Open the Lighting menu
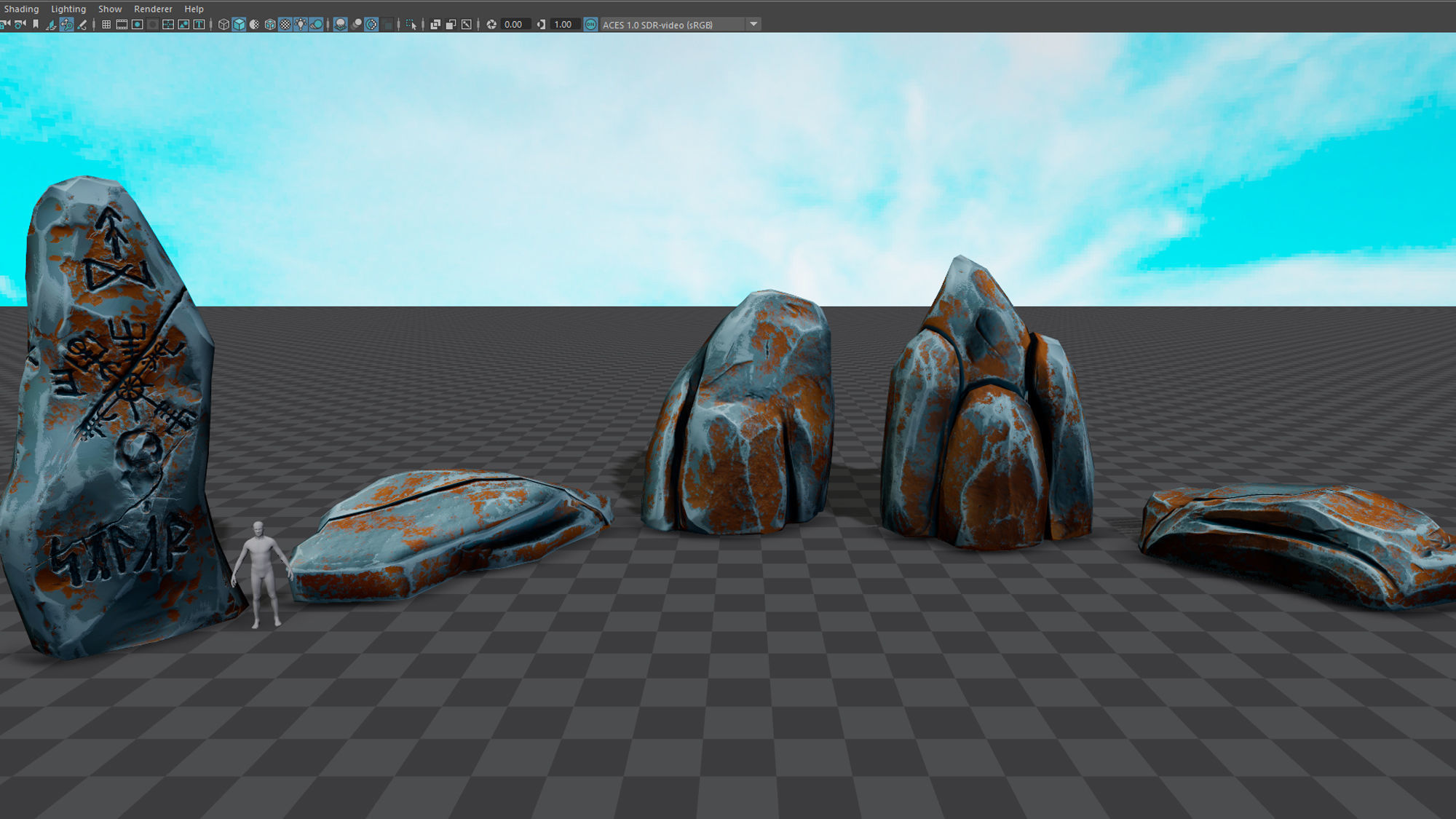The height and width of the screenshot is (819, 1456). 68,9
